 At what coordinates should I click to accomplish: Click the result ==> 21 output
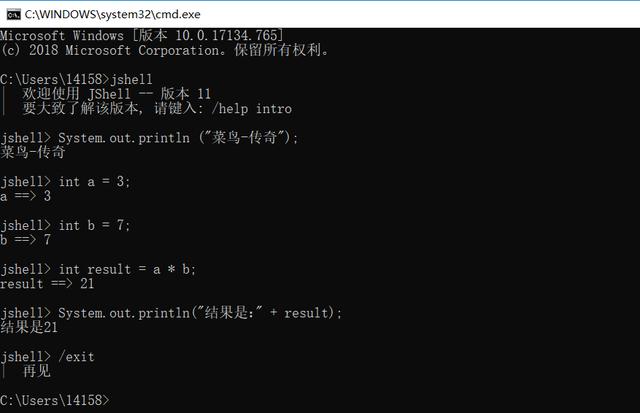[x=47, y=284]
